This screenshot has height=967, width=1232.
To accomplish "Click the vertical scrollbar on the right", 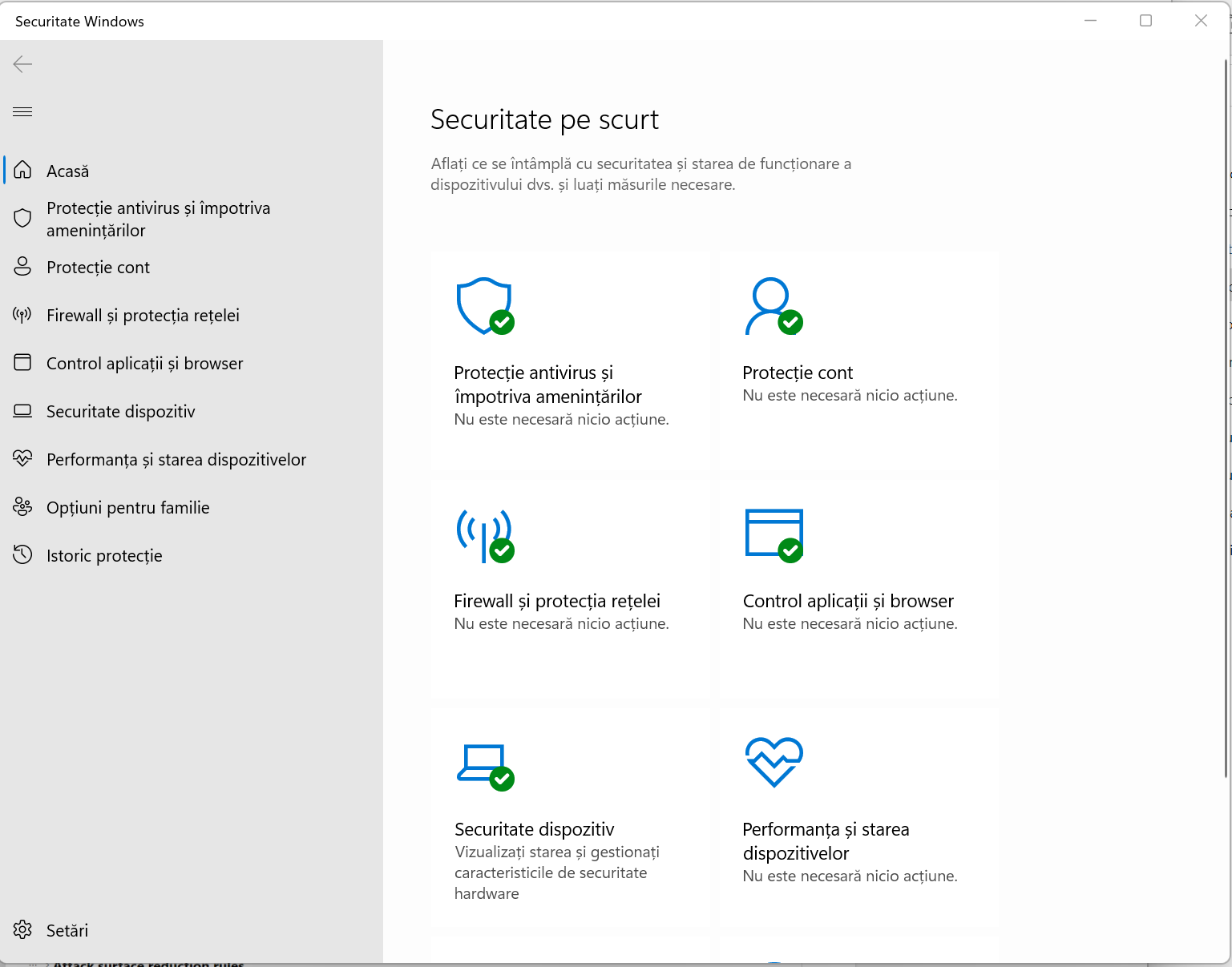I will (x=1226, y=417).
